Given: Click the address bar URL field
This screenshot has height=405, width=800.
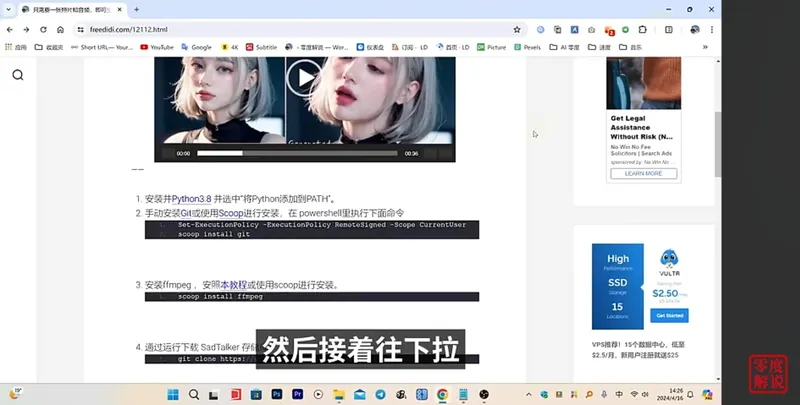Looking at the screenshot, I should [x=298, y=30].
